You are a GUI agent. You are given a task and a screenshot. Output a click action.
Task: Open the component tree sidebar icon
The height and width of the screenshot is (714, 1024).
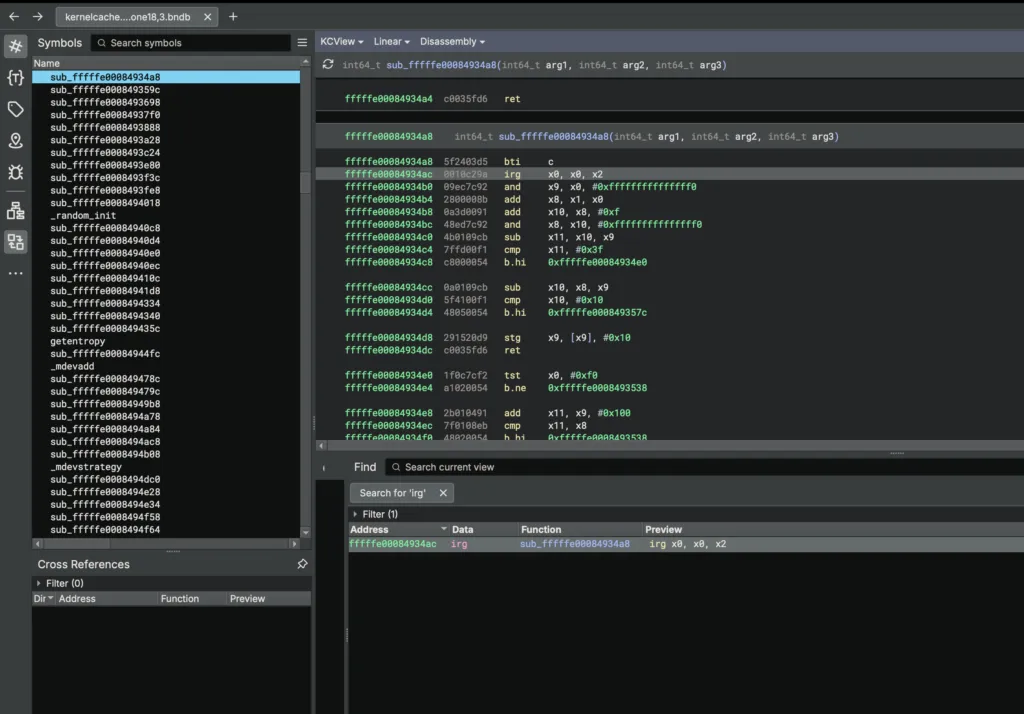pyautogui.click(x=16, y=211)
